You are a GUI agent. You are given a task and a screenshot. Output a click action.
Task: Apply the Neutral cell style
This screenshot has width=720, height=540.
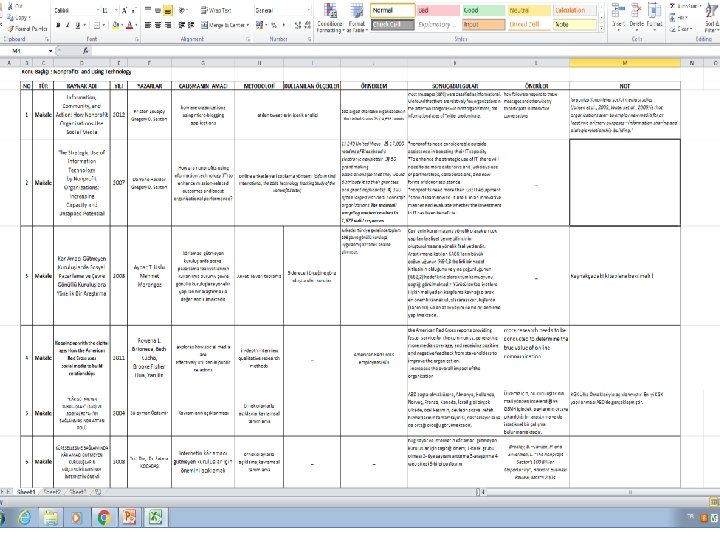point(529,10)
